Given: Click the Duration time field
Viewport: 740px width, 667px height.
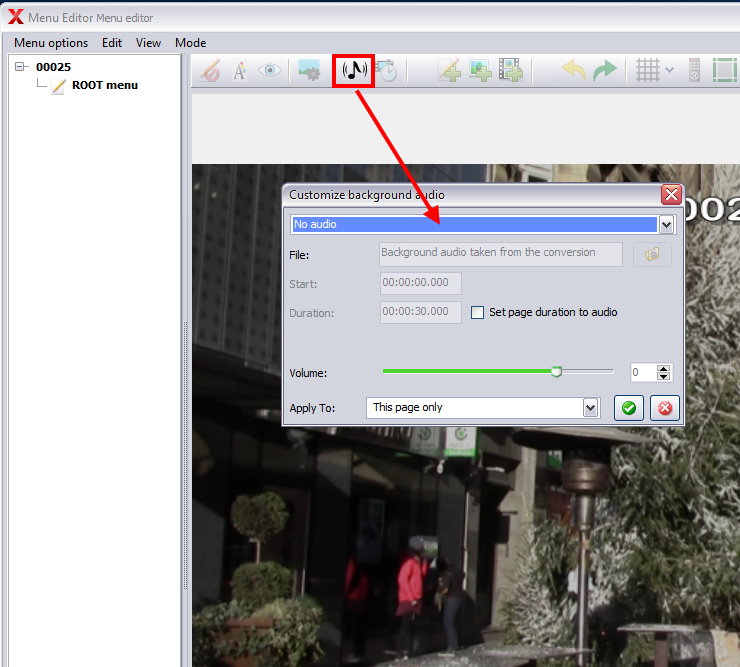Looking at the screenshot, I should (420, 312).
